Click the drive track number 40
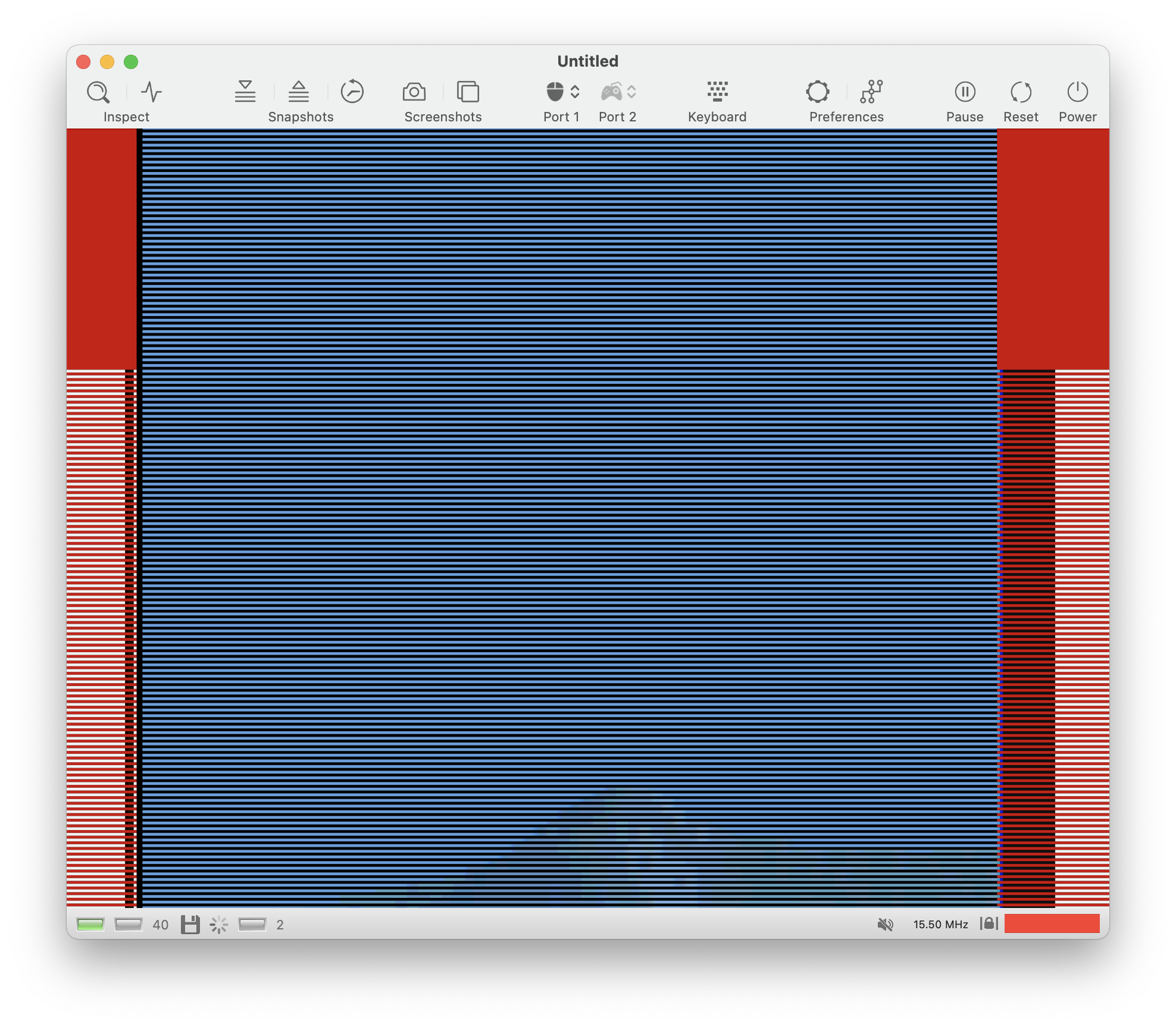The image size is (1176, 1027). [x=161, y=925]
